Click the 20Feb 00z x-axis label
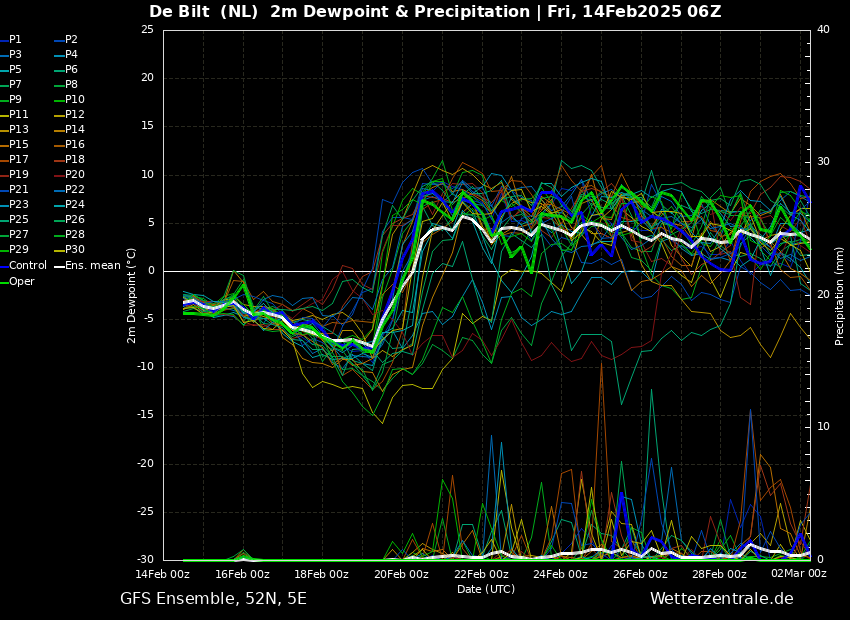850x620 pixels. point(402,574)
